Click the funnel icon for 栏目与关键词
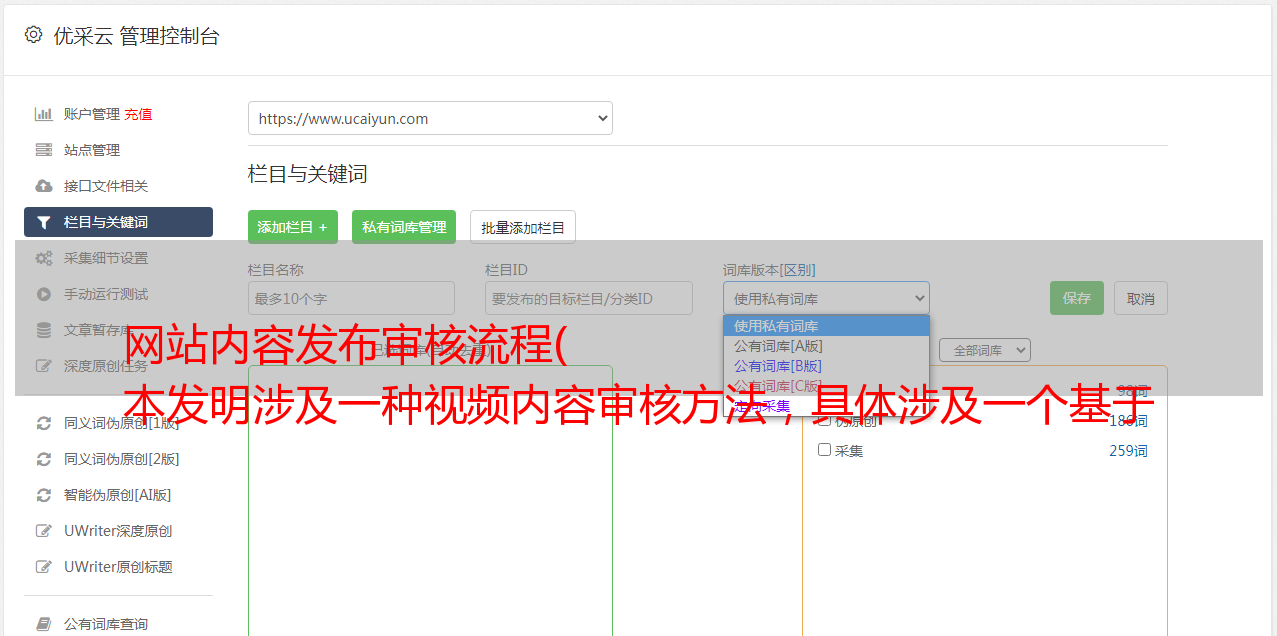Screen dimensions: 1277x636 click(44, 222)
